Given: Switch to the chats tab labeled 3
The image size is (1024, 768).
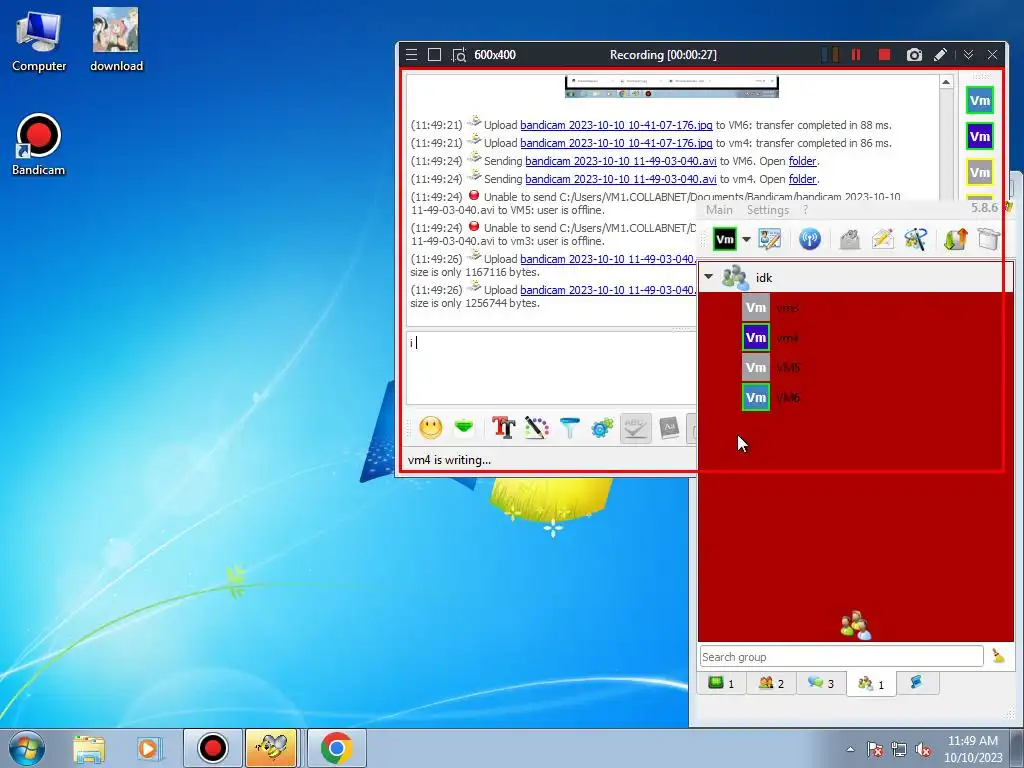Looking at the screenshot, I should [x=821, y=683].
